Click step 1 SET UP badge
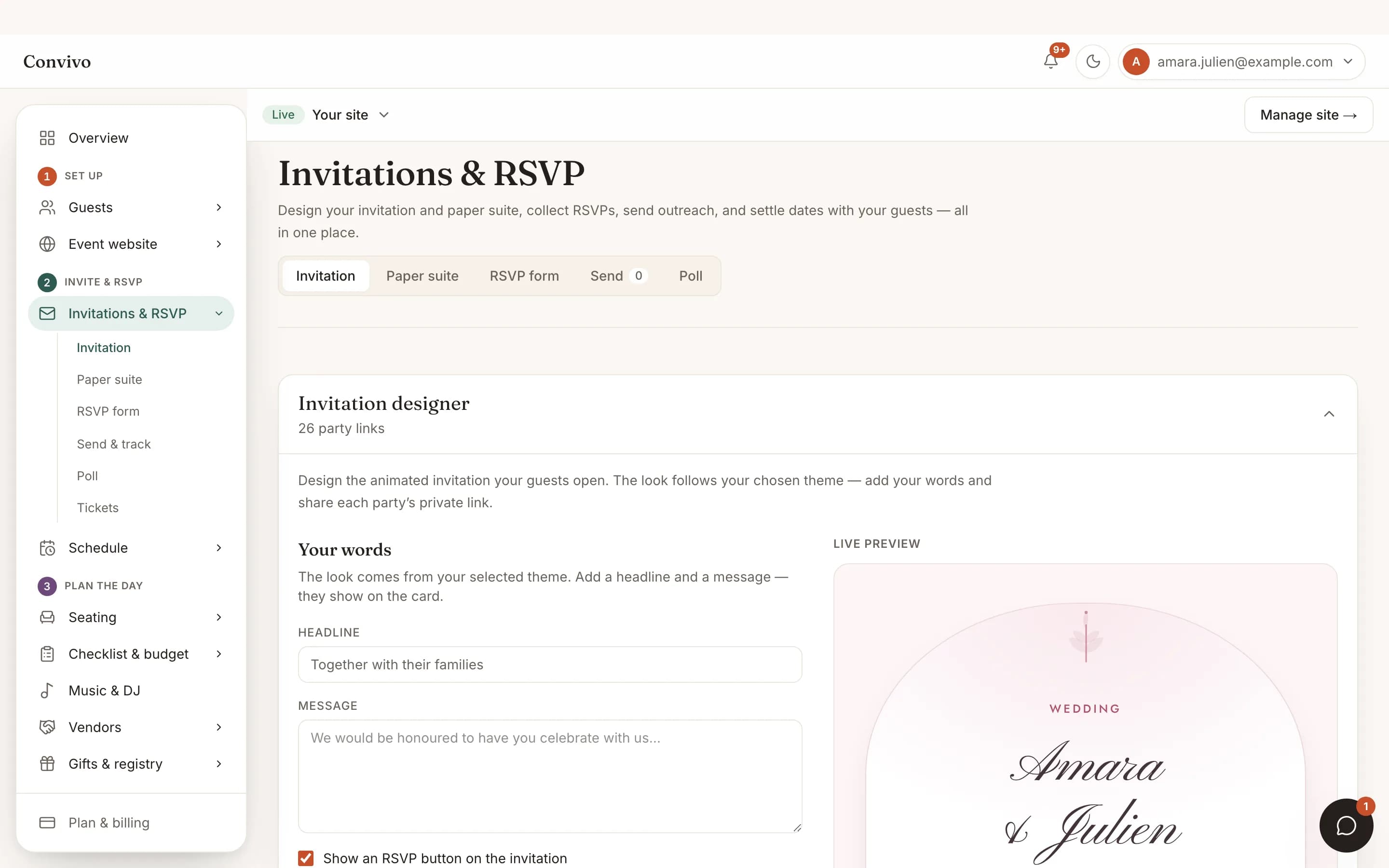This screenshot has height=868, width=1389. point(47,176)
